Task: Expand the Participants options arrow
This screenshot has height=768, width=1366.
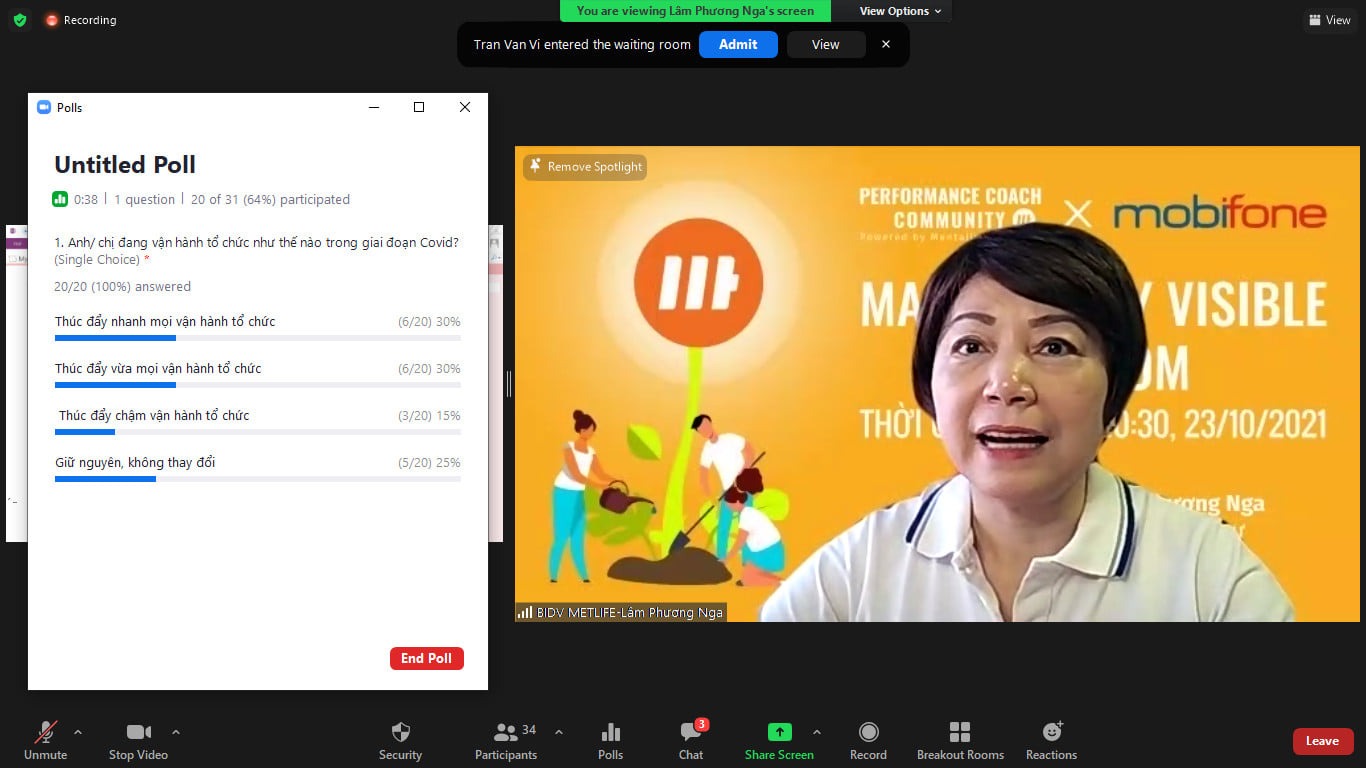Action: tap(558, 732)
